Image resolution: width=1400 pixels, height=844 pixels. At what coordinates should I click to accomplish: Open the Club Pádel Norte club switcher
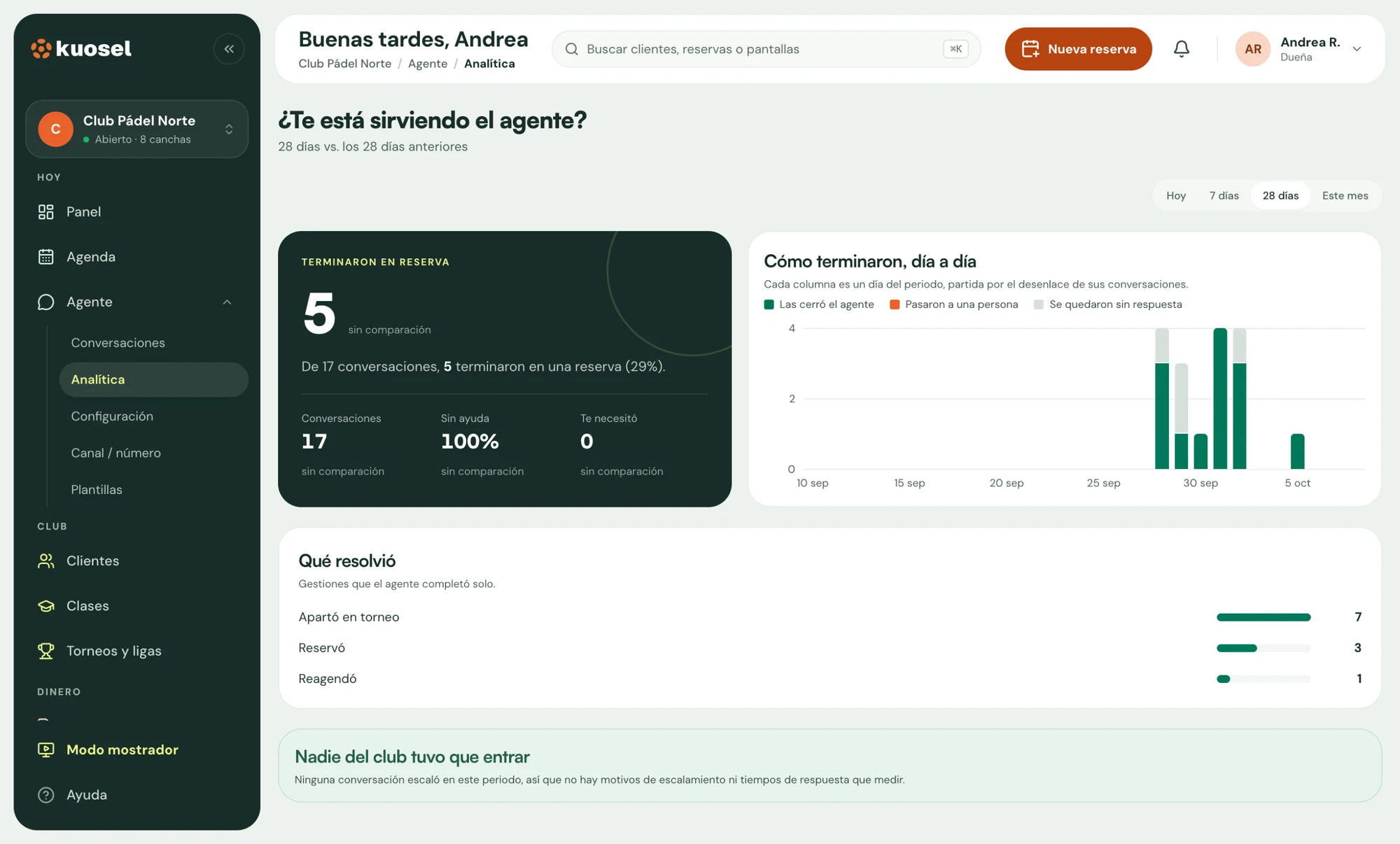(x=137, y=129)
